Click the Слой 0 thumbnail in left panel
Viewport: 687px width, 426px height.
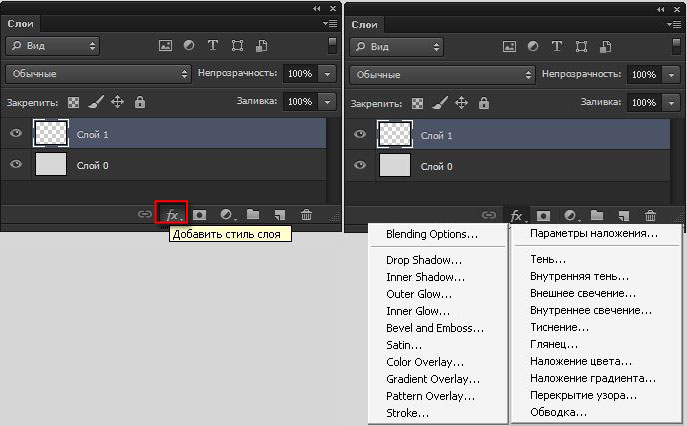coord(50,165)
